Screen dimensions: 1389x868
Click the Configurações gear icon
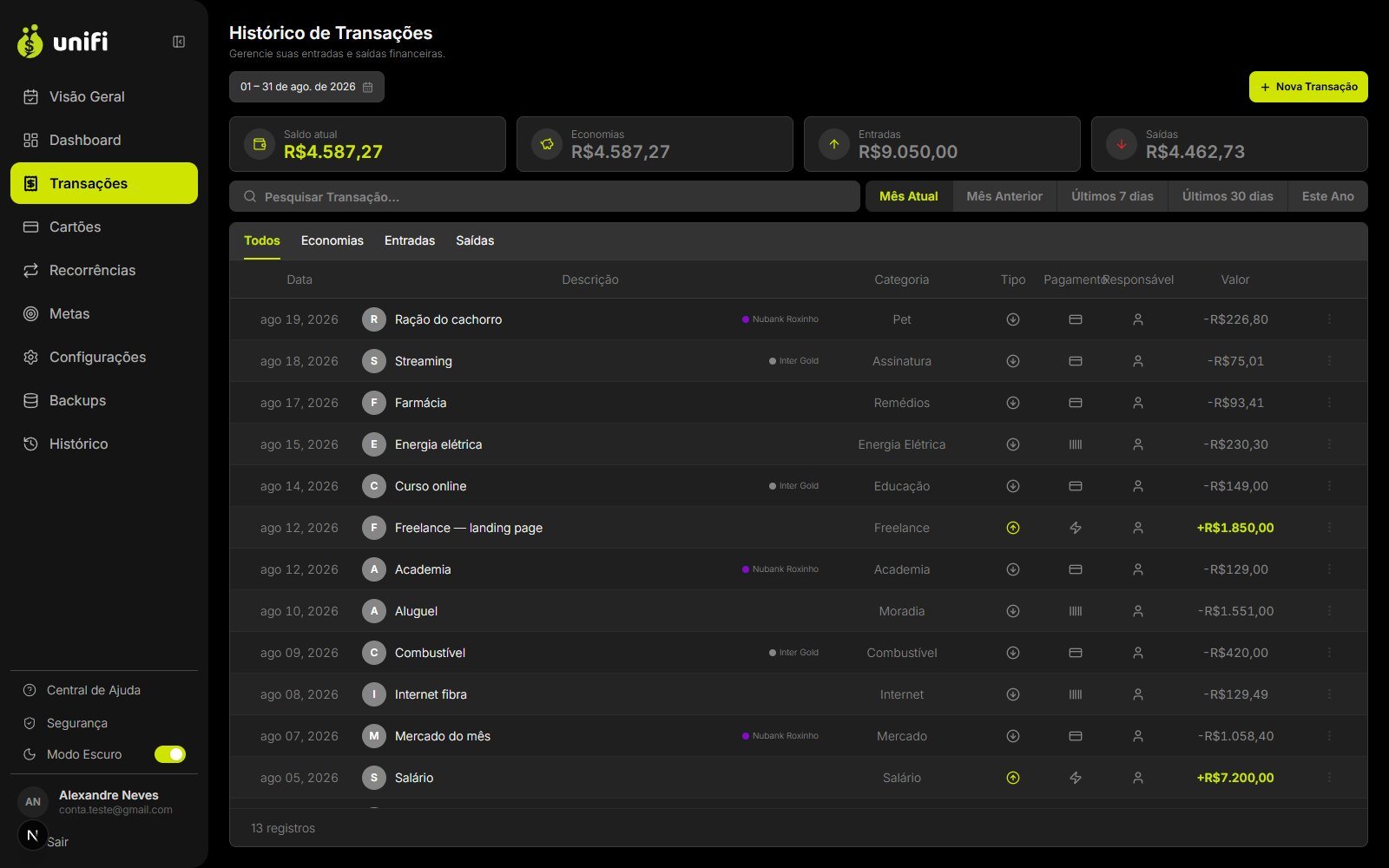coord(30,357)
